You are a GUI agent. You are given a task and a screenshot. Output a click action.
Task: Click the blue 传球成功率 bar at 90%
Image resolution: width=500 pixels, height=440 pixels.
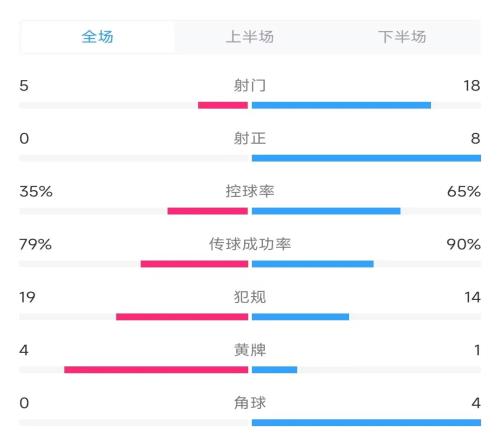click(313, 264)
